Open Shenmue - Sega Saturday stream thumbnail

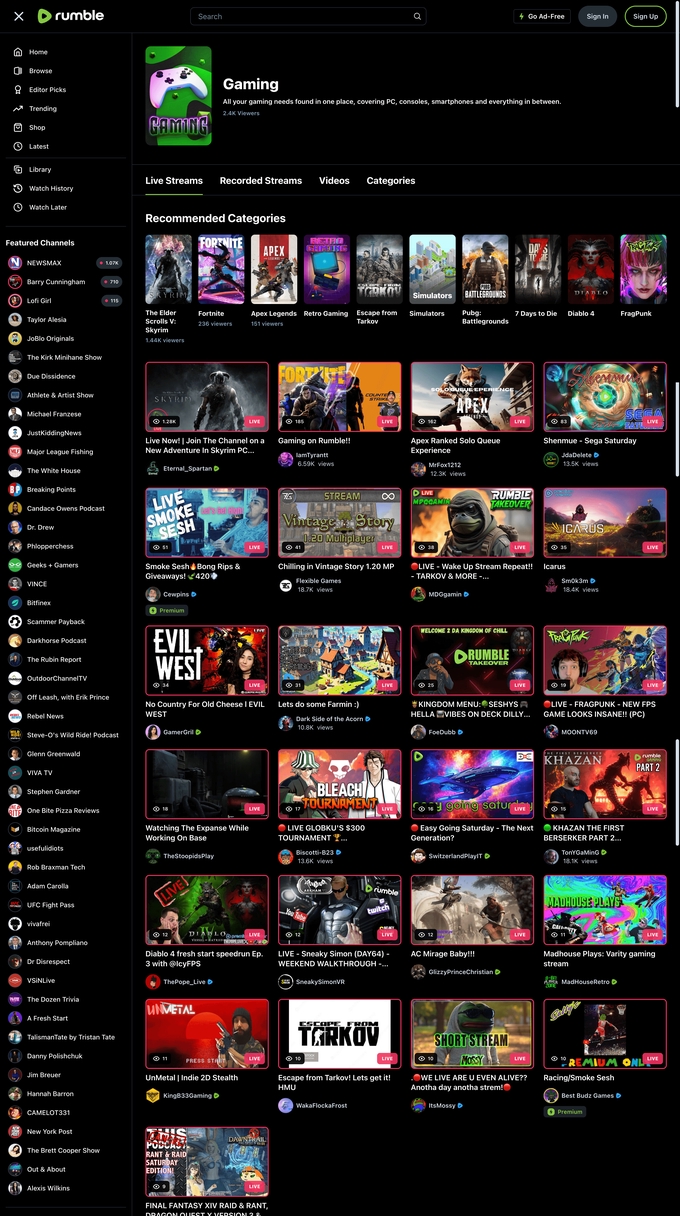click(605, 396)
